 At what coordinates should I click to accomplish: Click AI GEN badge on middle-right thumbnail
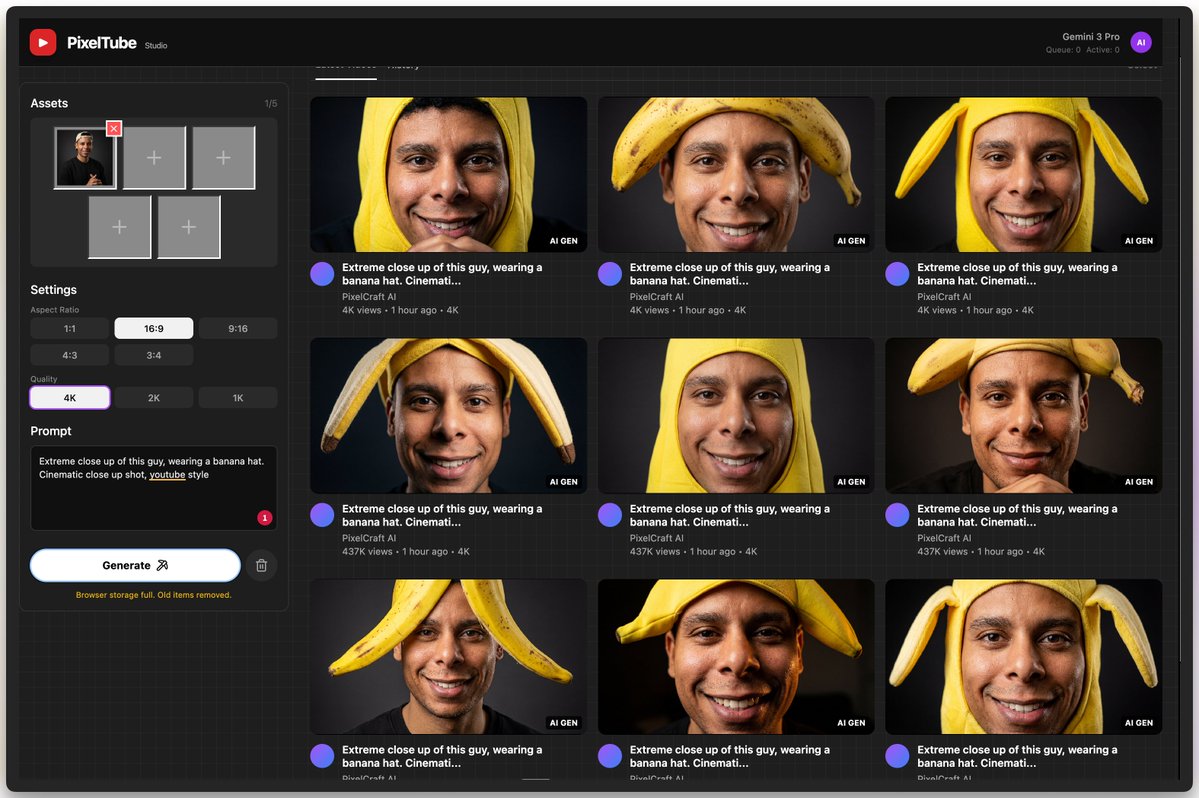pos(1139,482)
